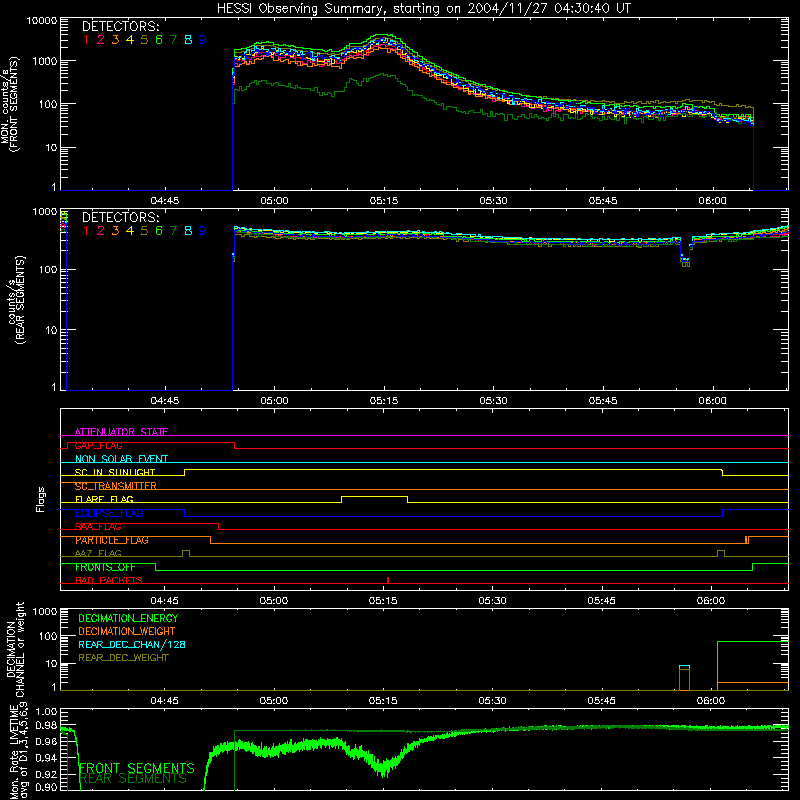The height and width of the screenshot is (800, 800).
Task: Select detector 2 legend number in front segments plot
Action: (101, 40)
